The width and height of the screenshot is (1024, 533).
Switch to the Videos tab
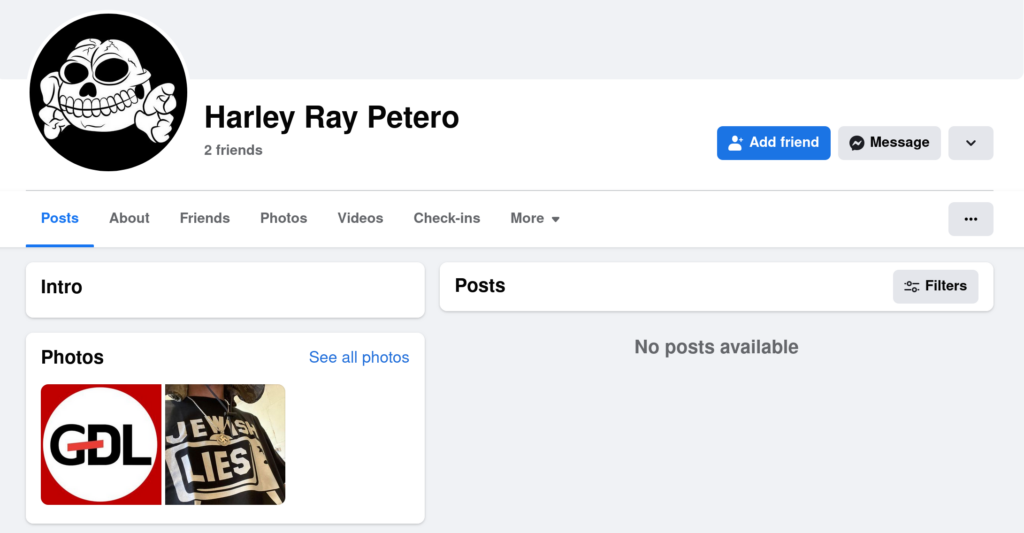pos(360,218)
